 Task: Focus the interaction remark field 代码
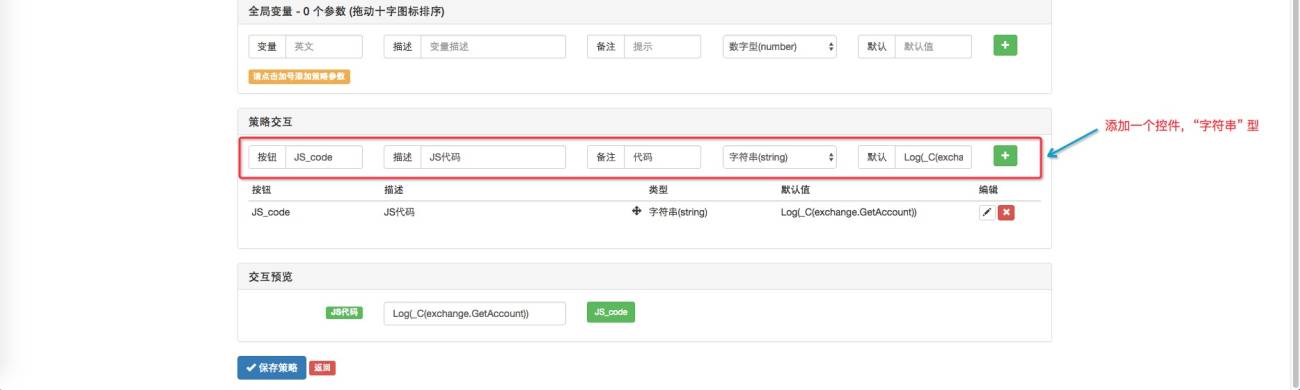[662, 157]
